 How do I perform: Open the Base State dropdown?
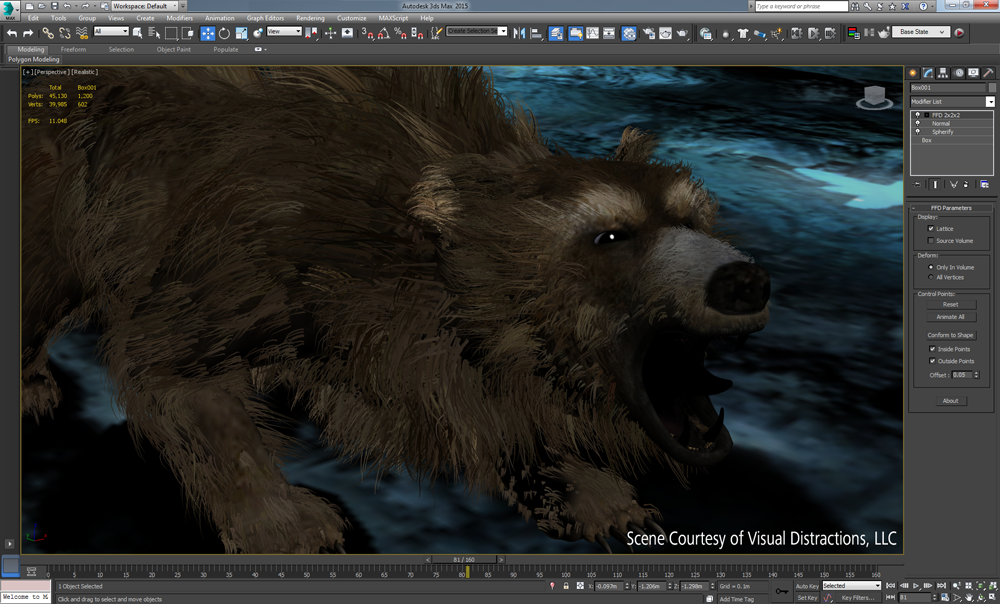pos(921,32)
